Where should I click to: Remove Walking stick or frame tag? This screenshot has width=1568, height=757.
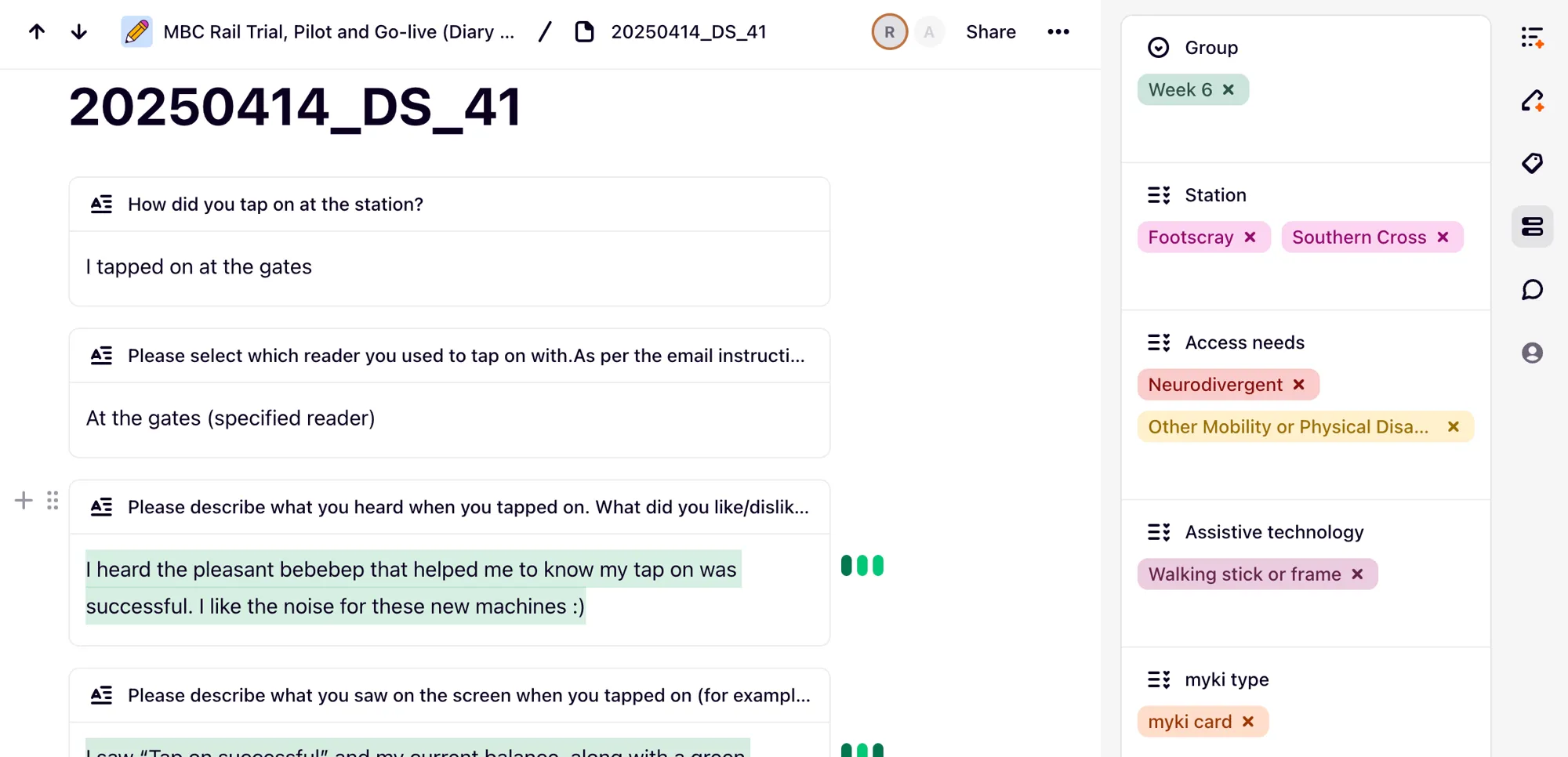tap(1358, 574)
